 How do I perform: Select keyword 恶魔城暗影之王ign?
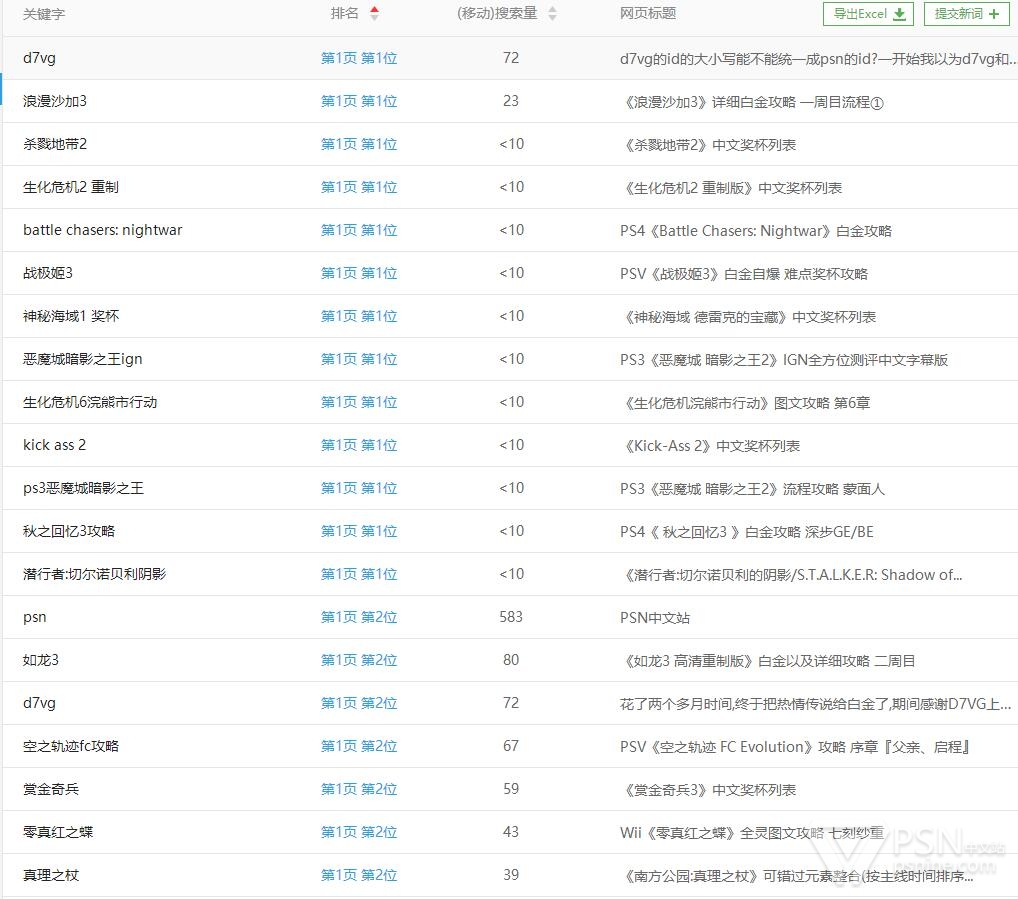82,359
